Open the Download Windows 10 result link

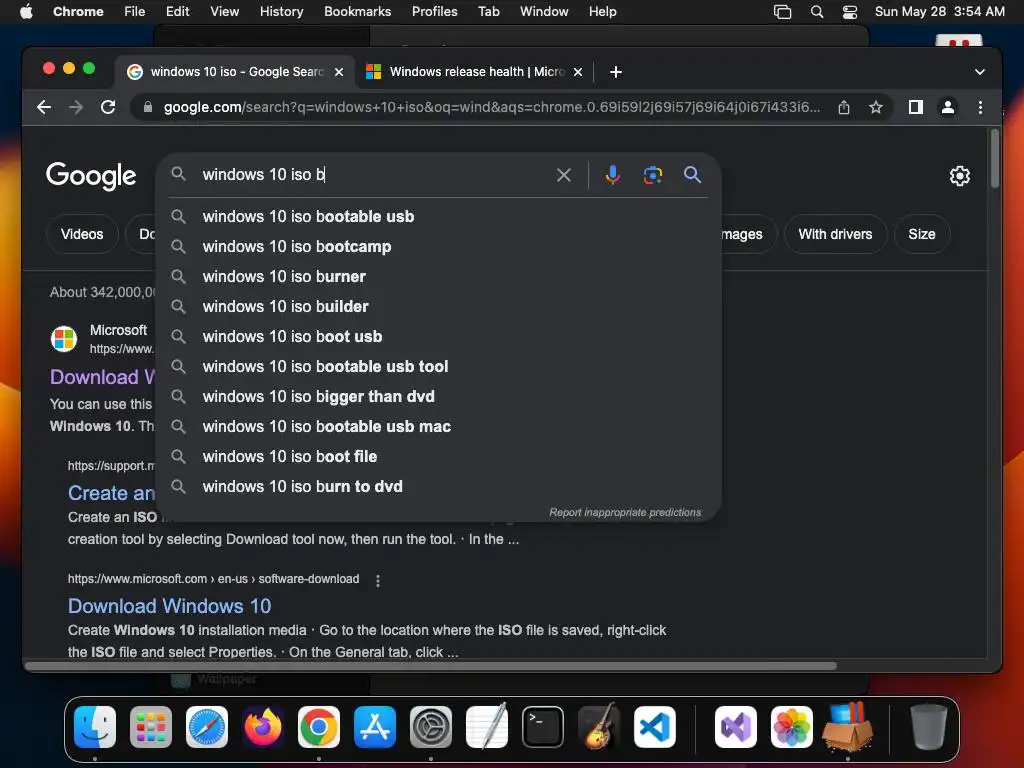tap(169, 606)
